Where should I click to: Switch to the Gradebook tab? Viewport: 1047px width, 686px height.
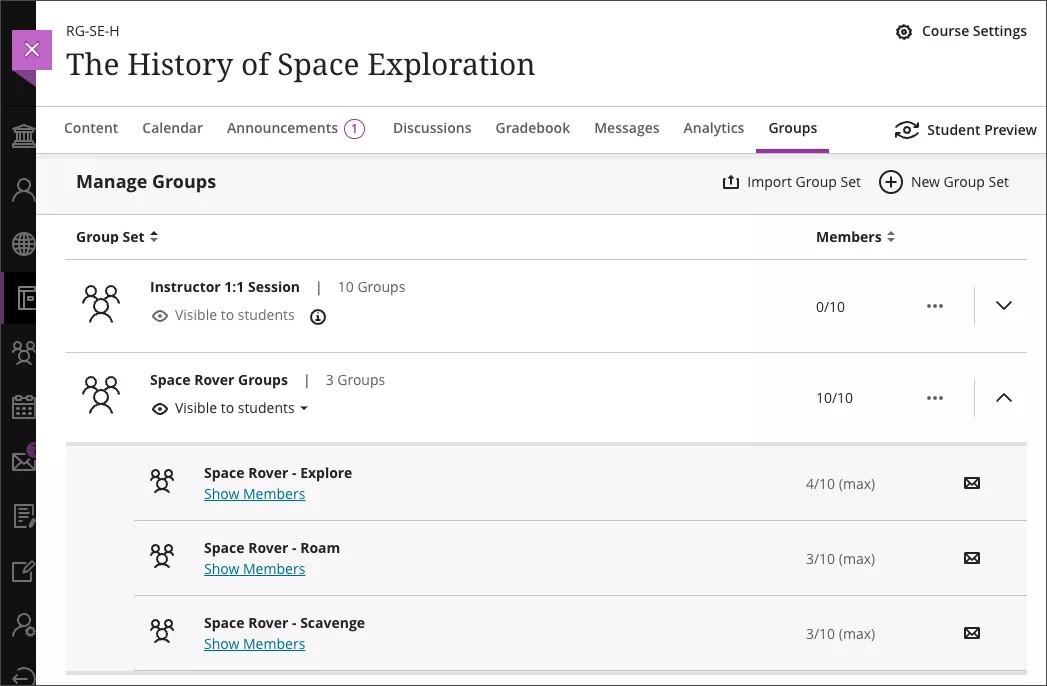point(532,127)
